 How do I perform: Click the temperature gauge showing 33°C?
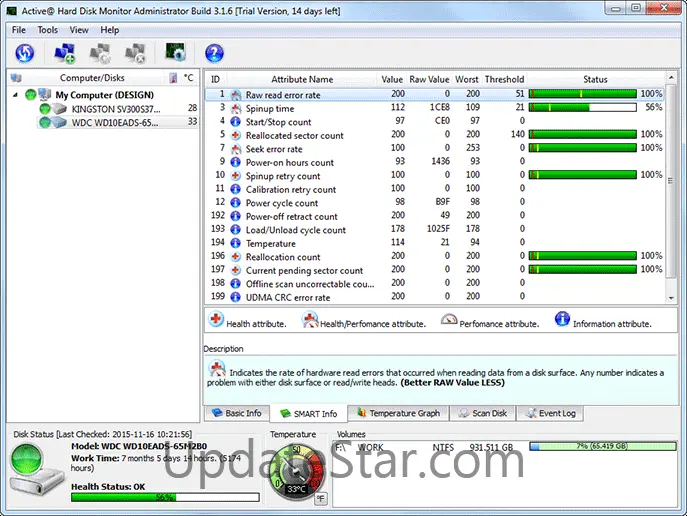[x=296, y=472]
